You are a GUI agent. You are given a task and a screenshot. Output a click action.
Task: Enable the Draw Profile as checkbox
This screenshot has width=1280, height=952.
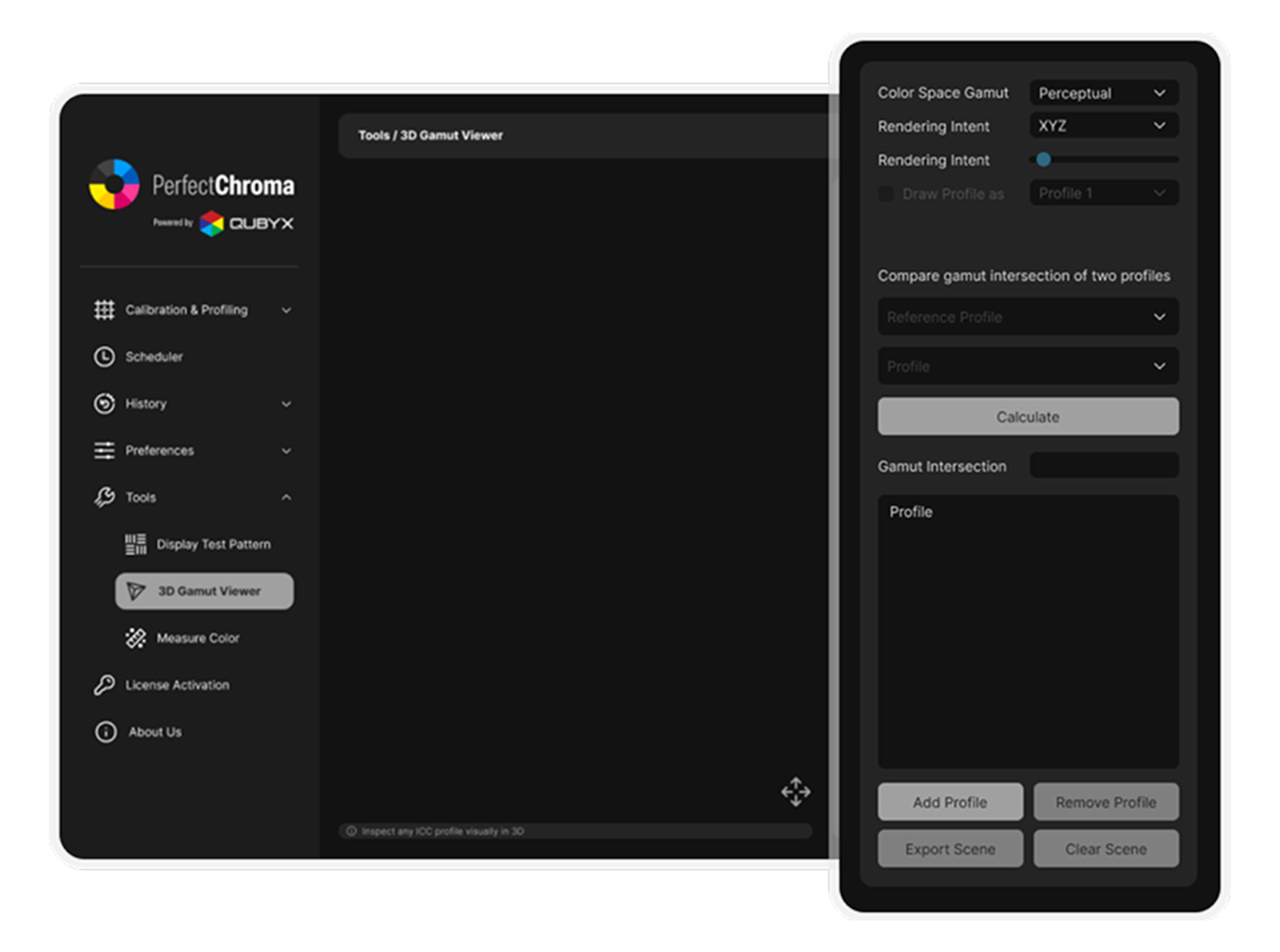886,194
